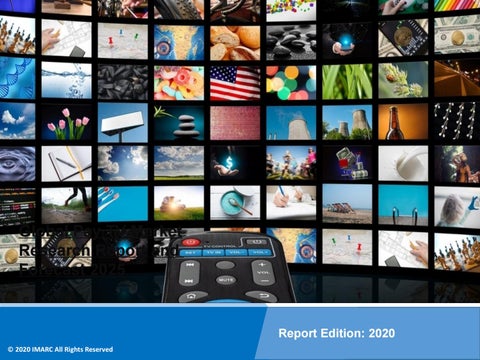Hit the MUTE button on the remote

226,280
